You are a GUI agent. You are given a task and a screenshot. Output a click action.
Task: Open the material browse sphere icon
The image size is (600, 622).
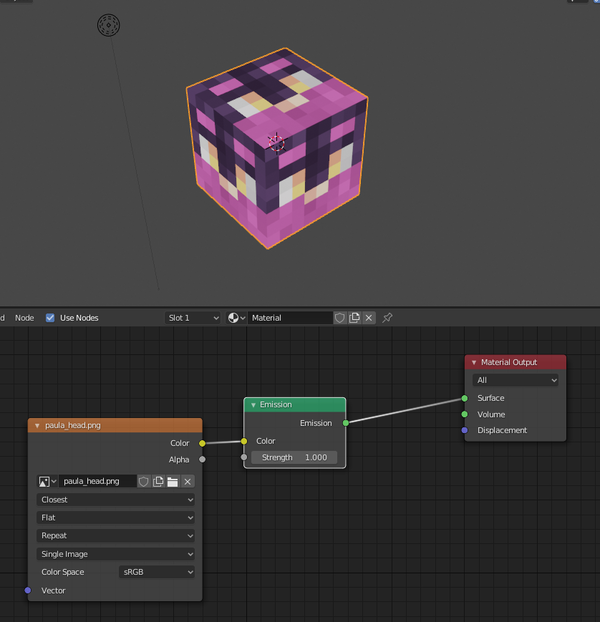click(x=236, y=318)
